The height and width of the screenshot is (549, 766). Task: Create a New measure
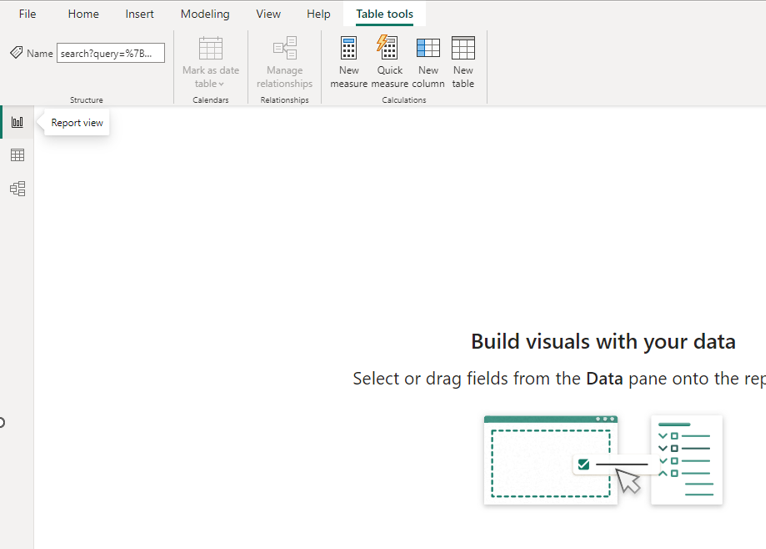[349, 63]
